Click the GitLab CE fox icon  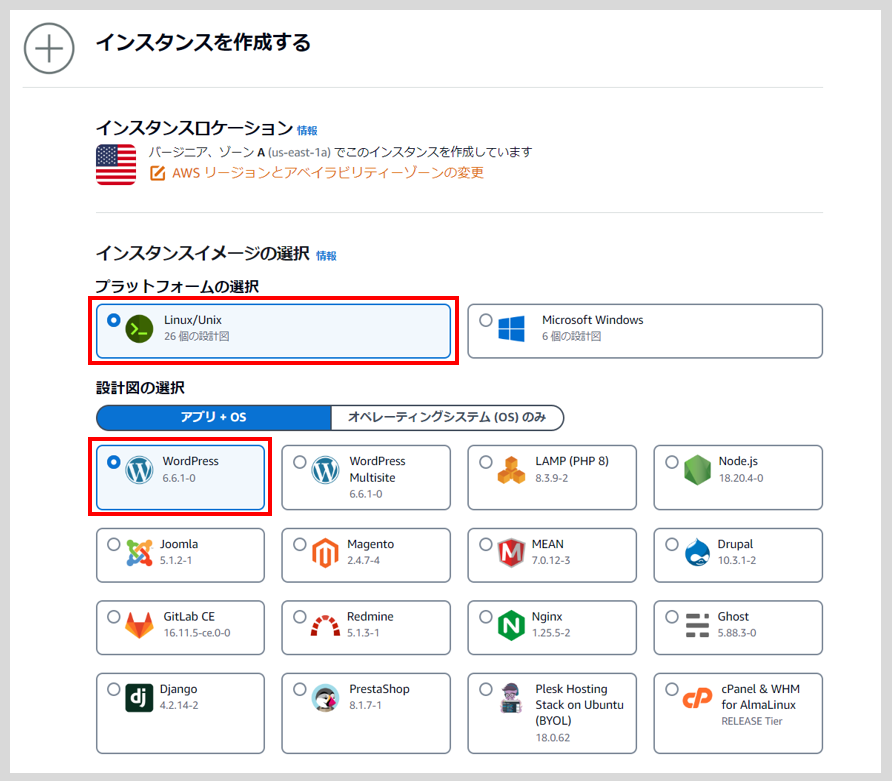[139, 626]
